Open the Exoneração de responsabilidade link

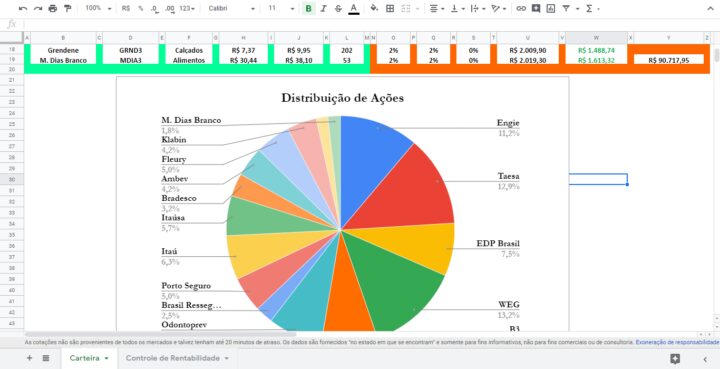pyautogui.click(x=678, y=342)
